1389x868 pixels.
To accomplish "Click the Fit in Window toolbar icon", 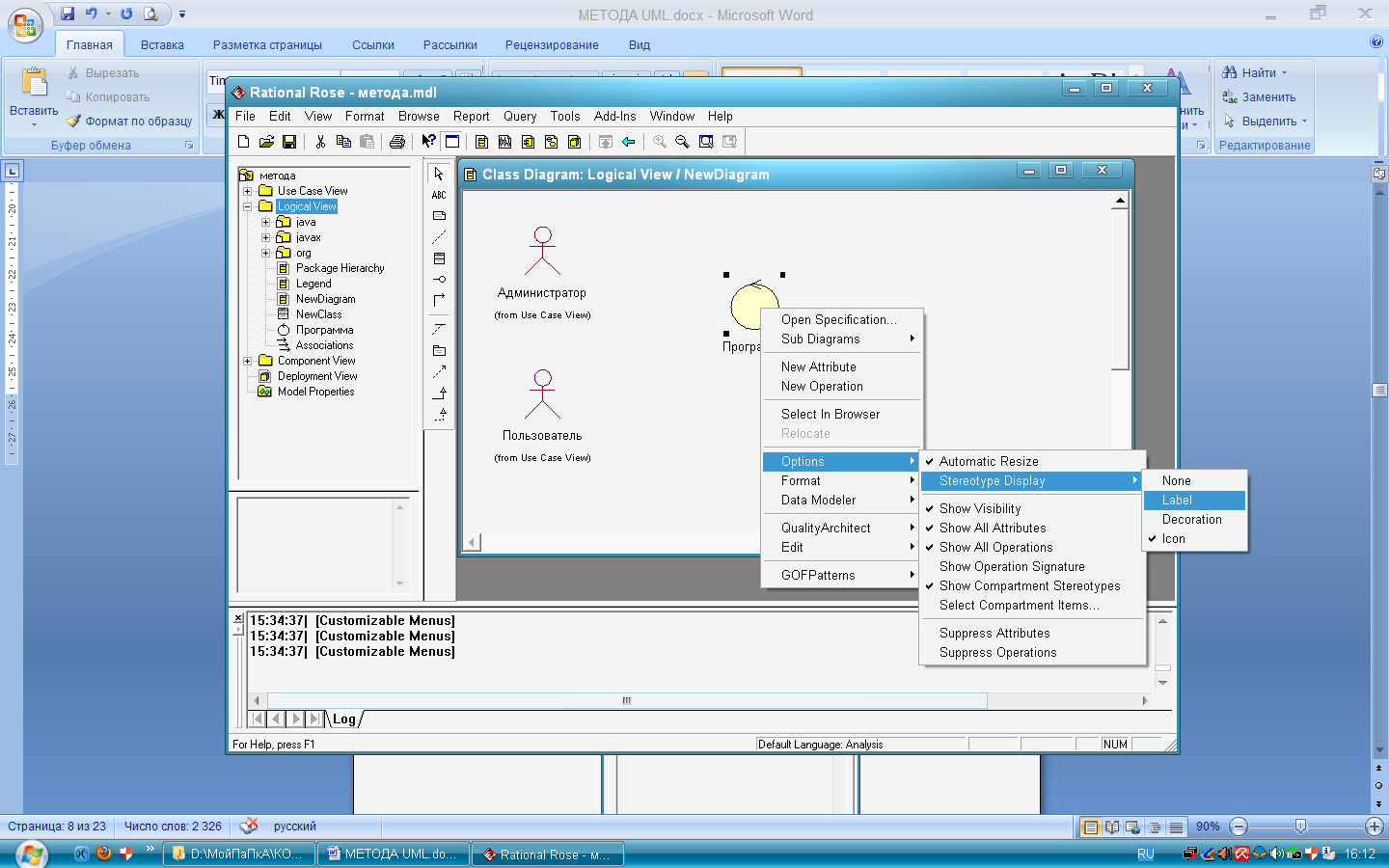I will [x=706, y=142].
